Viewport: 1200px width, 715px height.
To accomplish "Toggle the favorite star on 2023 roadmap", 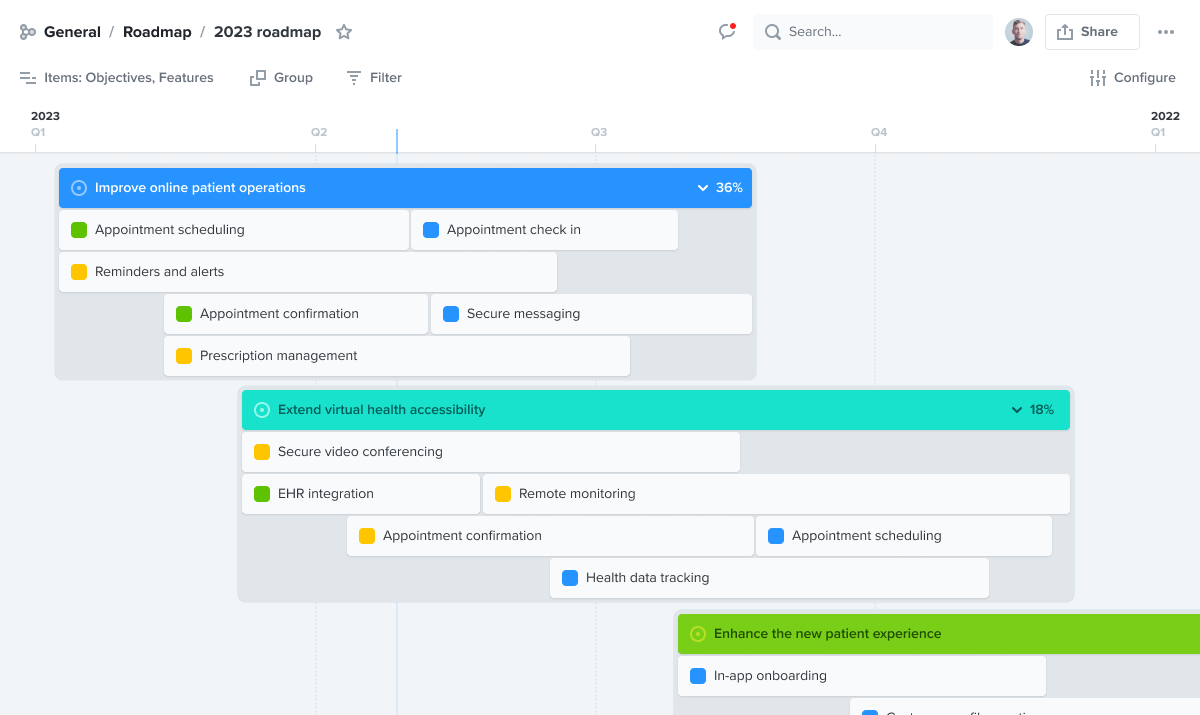I will pos(343,31).
